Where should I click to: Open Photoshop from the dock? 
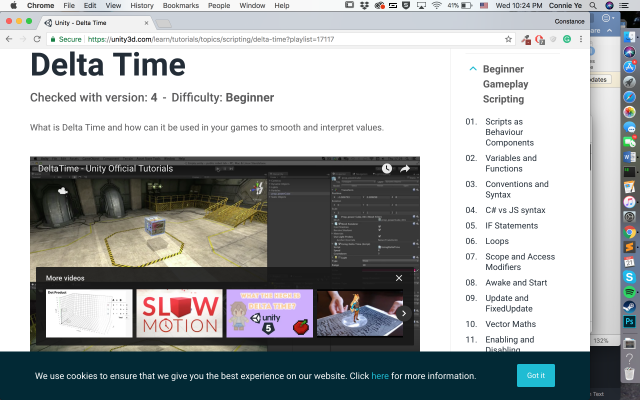629,322
